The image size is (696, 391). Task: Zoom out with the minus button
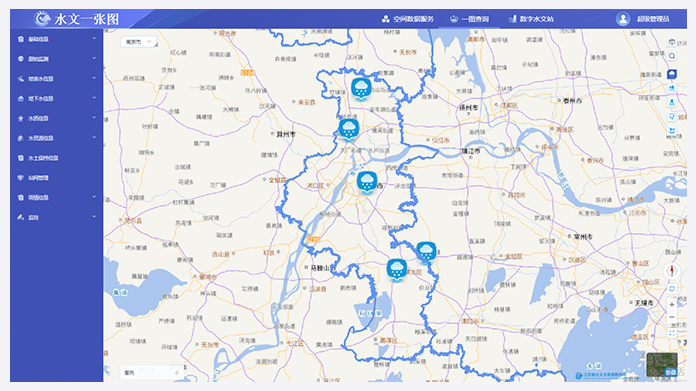tap(672, 317)
